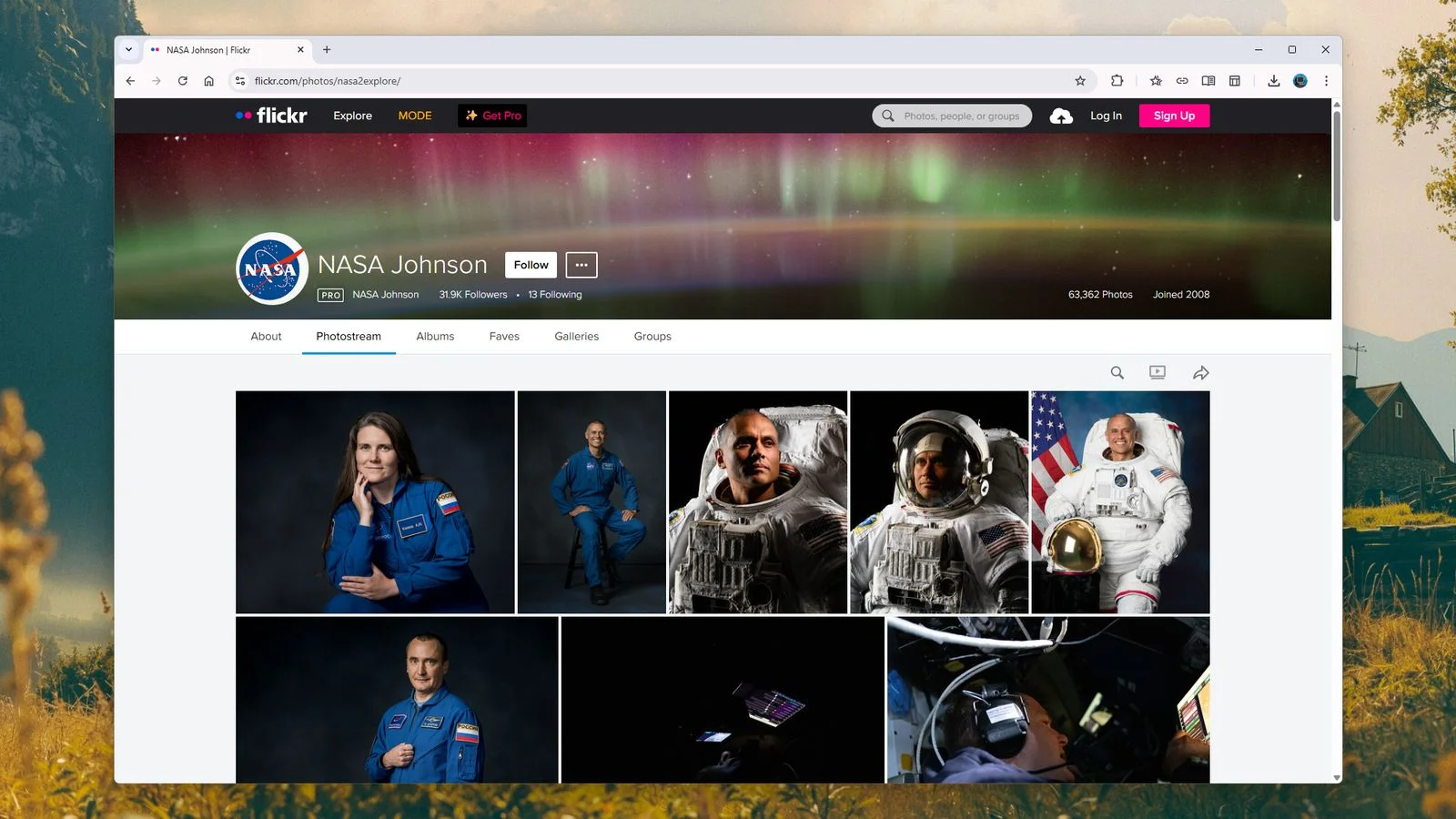Screen dimensions: 1456x819
Task: Switch to the Albums tab
Action: [x=435, y=337]
